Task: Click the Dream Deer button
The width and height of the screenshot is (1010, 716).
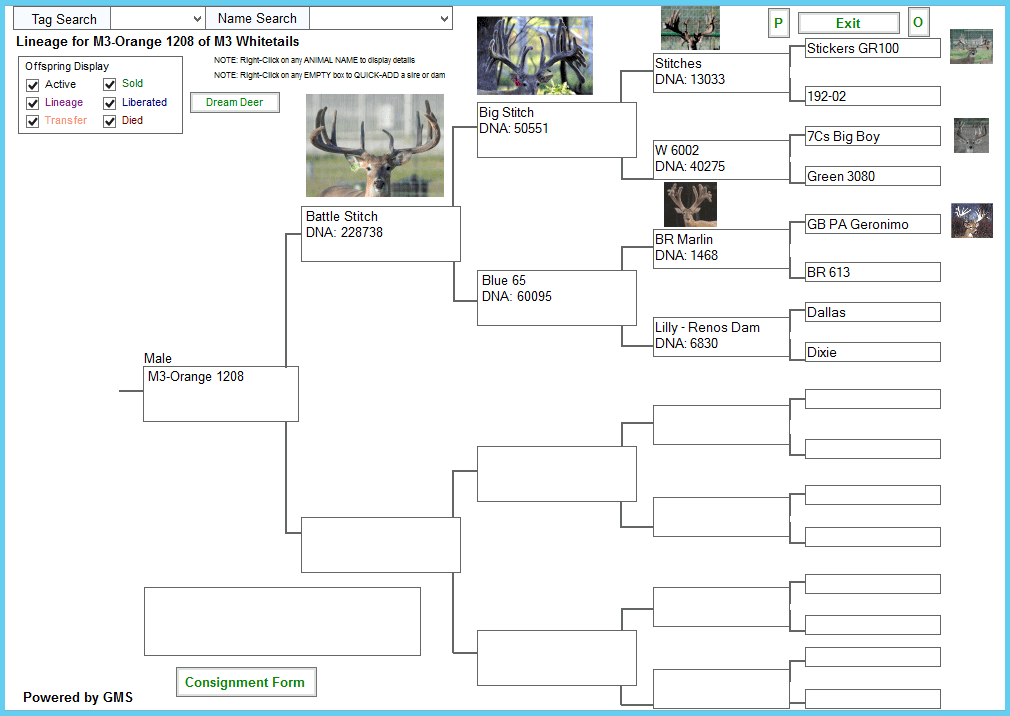Action: (x=235, y=102)
